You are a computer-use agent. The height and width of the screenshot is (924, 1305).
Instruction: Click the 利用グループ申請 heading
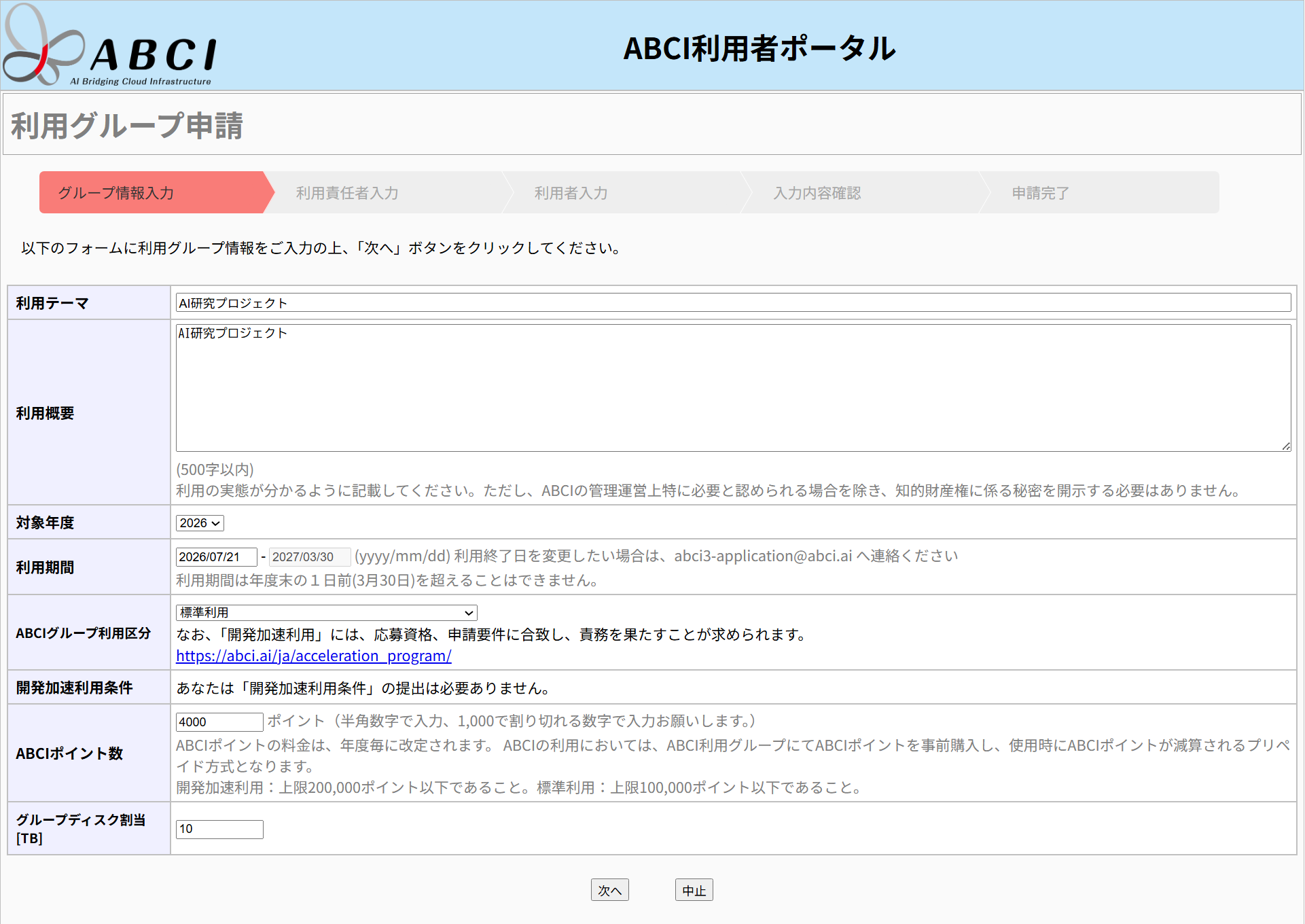127,126
